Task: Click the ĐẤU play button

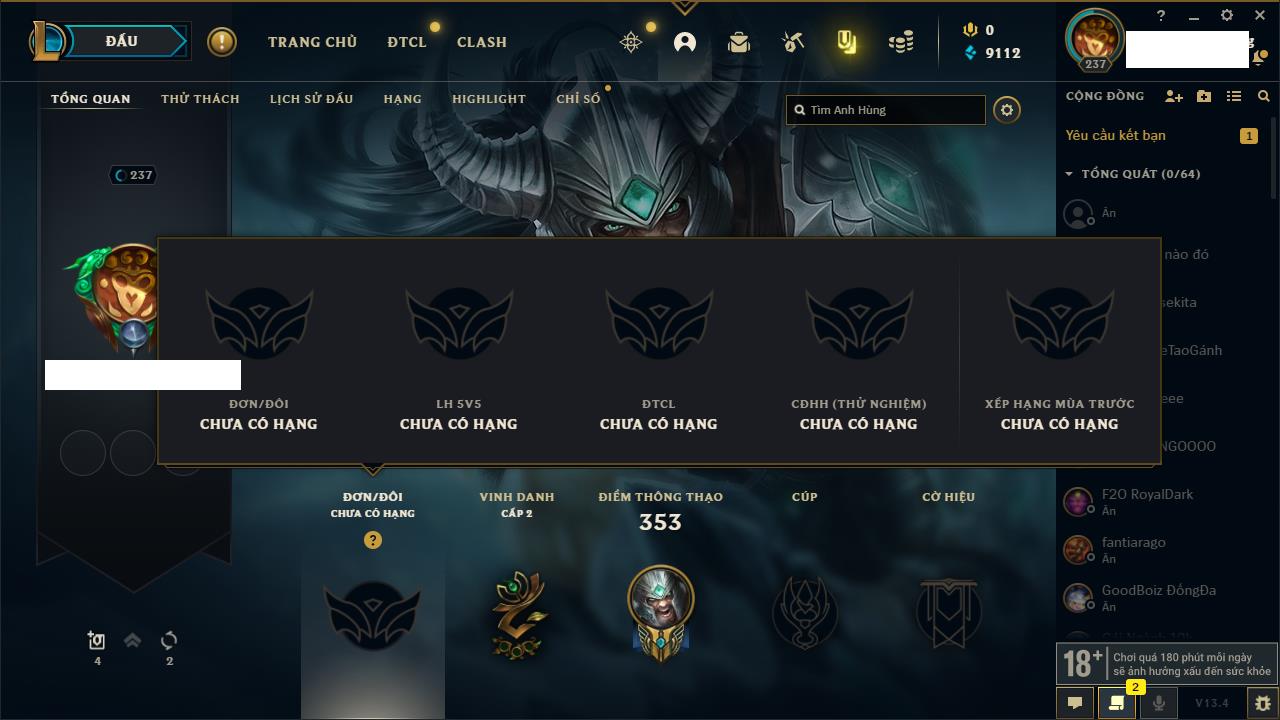Action: click(122, 41)
